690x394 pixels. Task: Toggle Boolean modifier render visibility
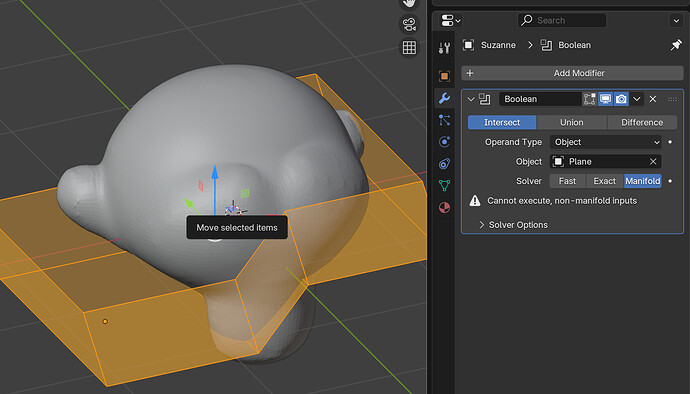point(621,99)
